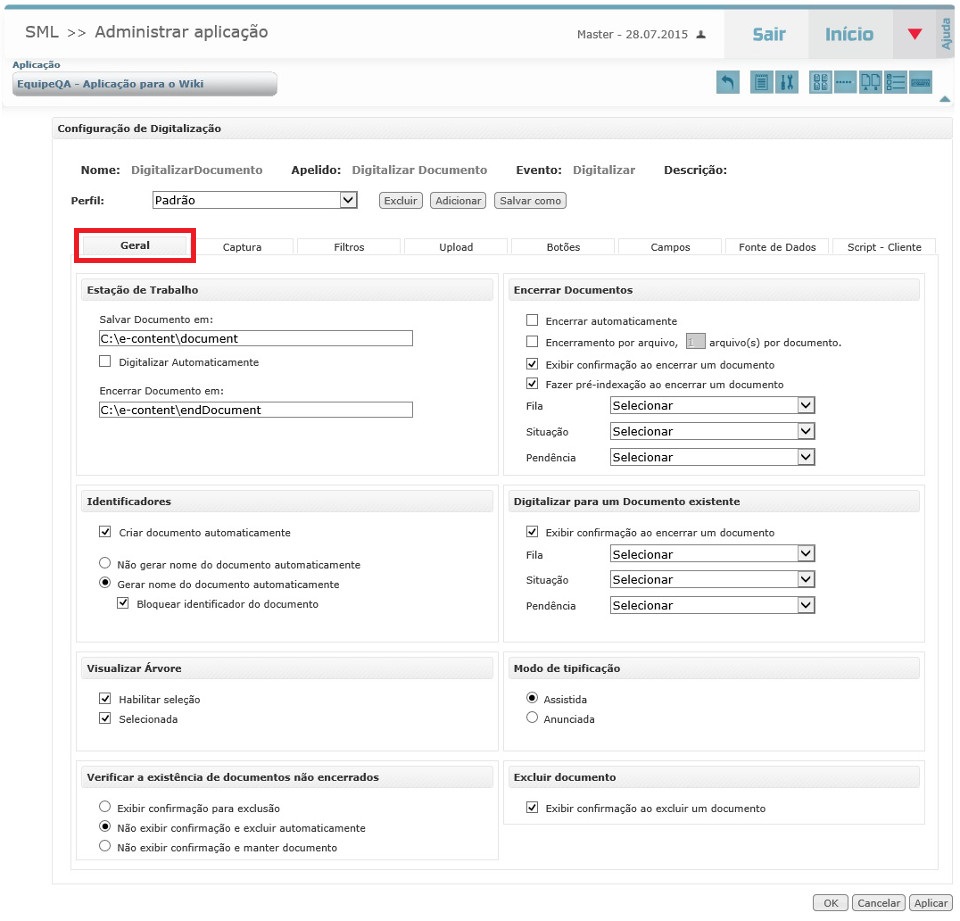This screenshot has height=921, width=960.
Task: Open the wrench and screwdriver tools icon
Action: 786,83
